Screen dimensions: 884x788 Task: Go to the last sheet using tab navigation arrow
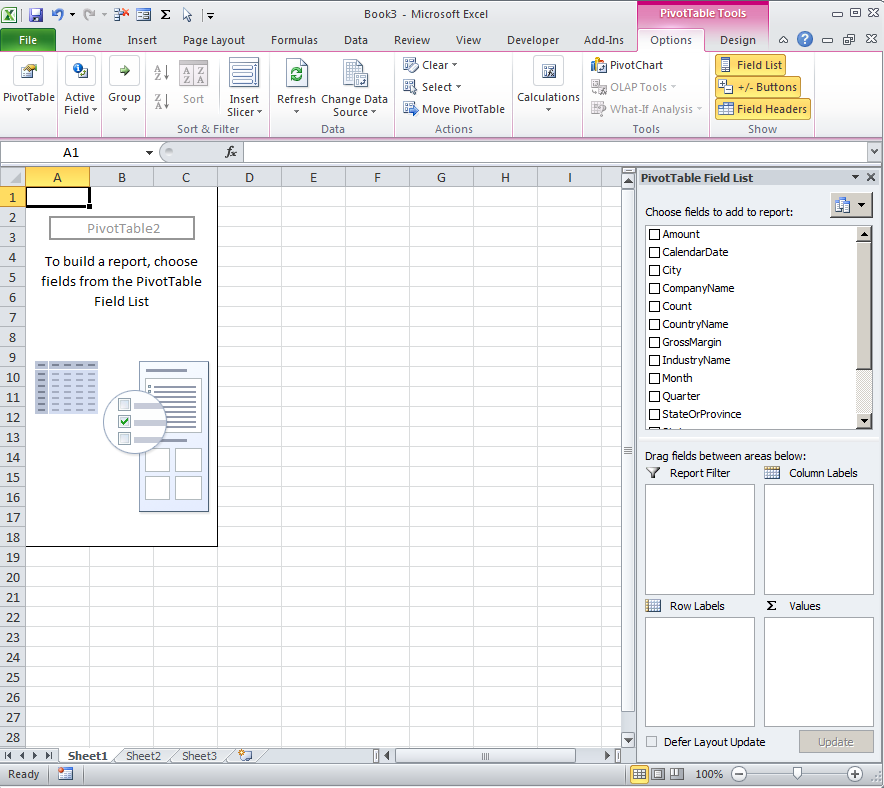49,755
